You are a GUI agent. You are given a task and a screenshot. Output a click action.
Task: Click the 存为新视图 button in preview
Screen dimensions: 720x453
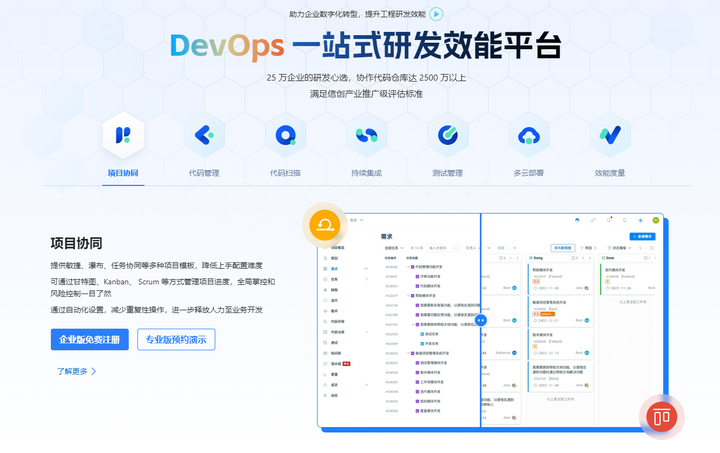[x=562, y=248]
